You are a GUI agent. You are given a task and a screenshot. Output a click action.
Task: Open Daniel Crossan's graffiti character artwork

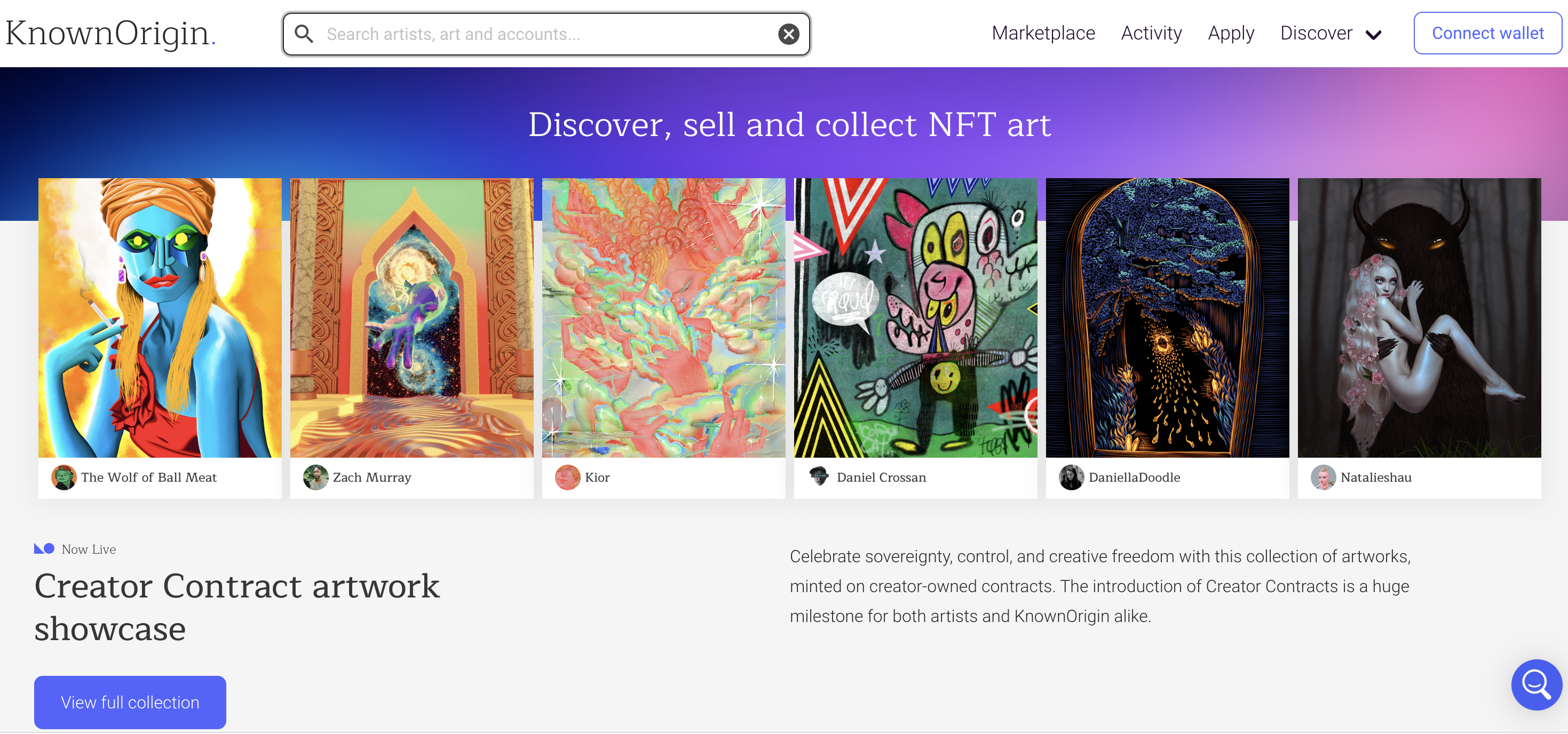915,317
